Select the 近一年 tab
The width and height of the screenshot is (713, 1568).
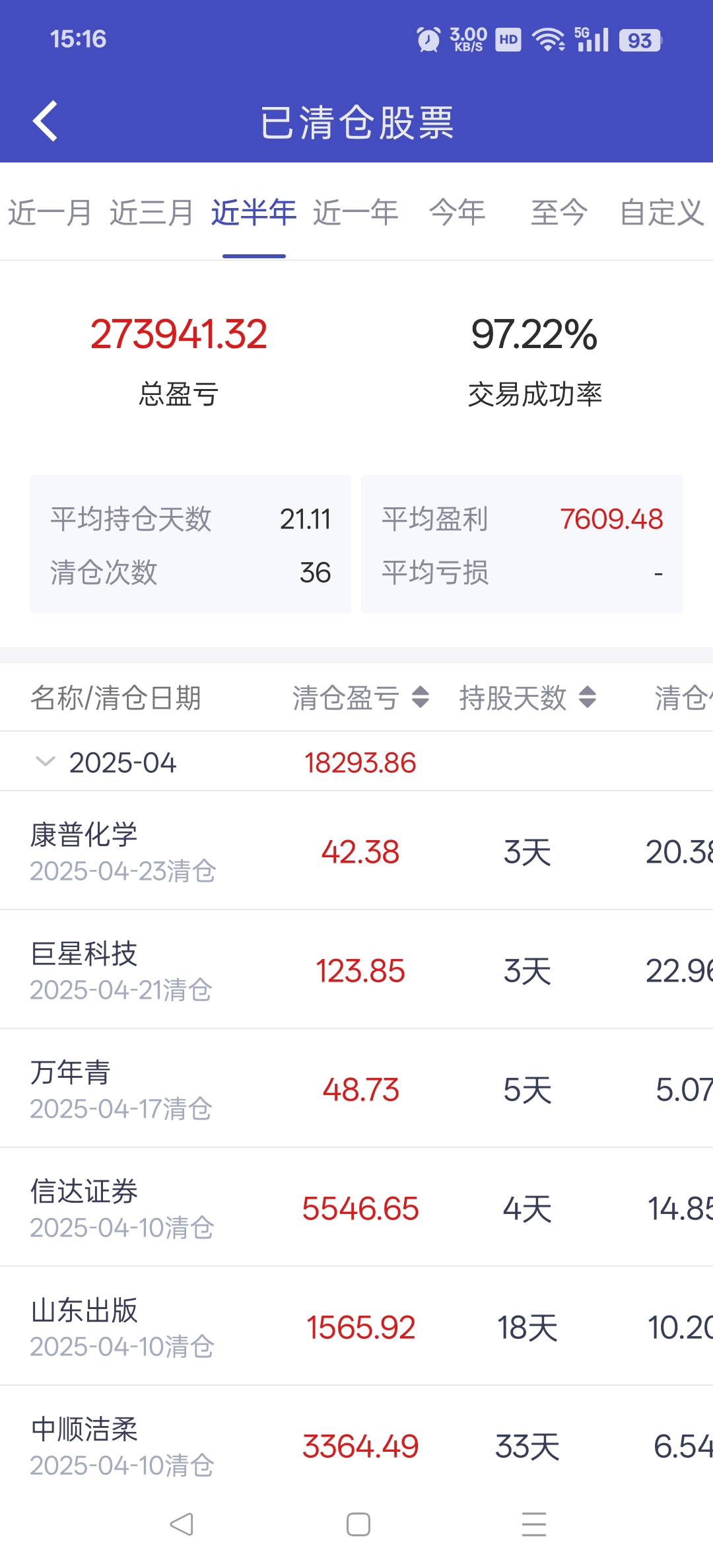356,213
